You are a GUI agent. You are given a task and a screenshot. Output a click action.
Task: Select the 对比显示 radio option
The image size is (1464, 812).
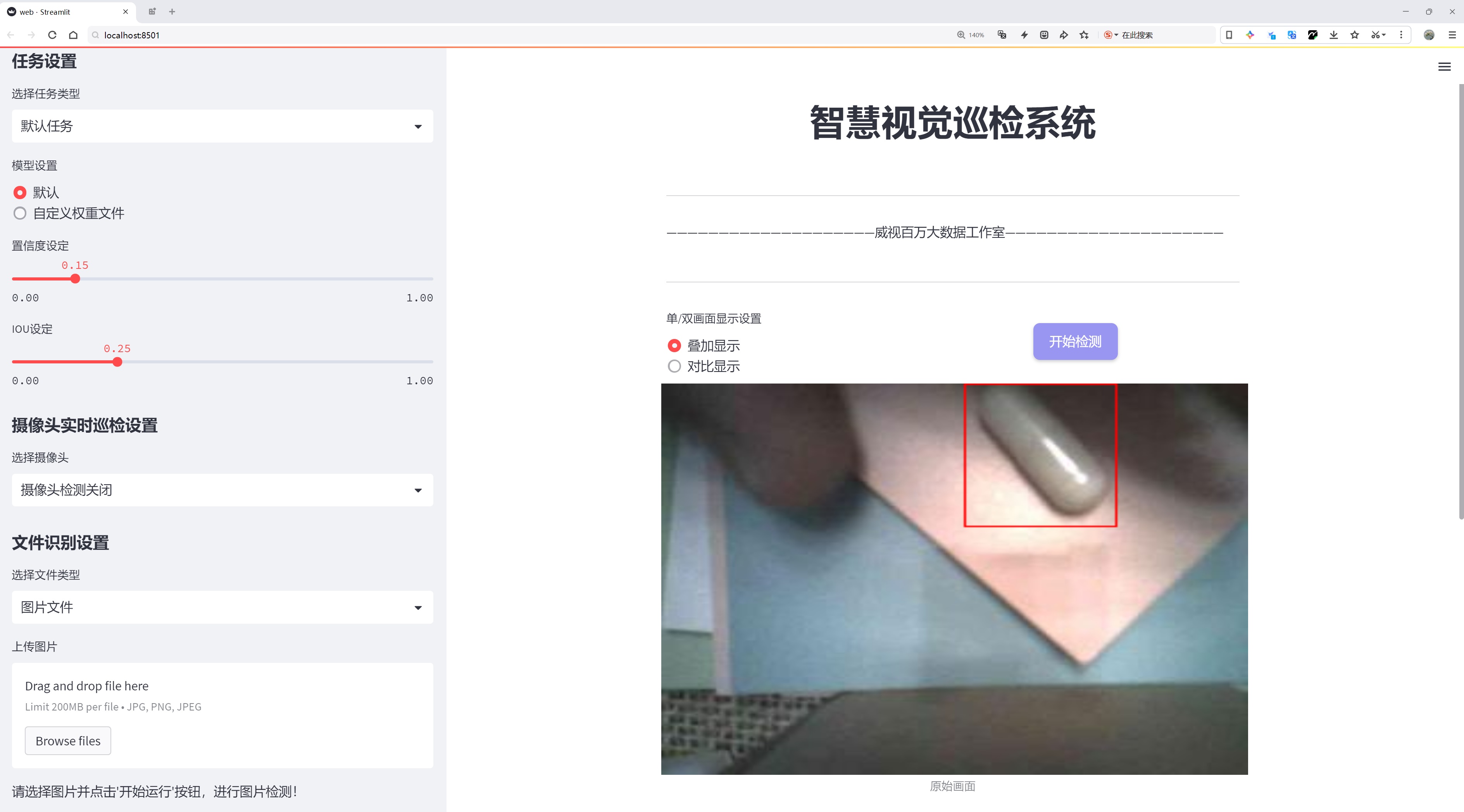(x=674, y=366)
